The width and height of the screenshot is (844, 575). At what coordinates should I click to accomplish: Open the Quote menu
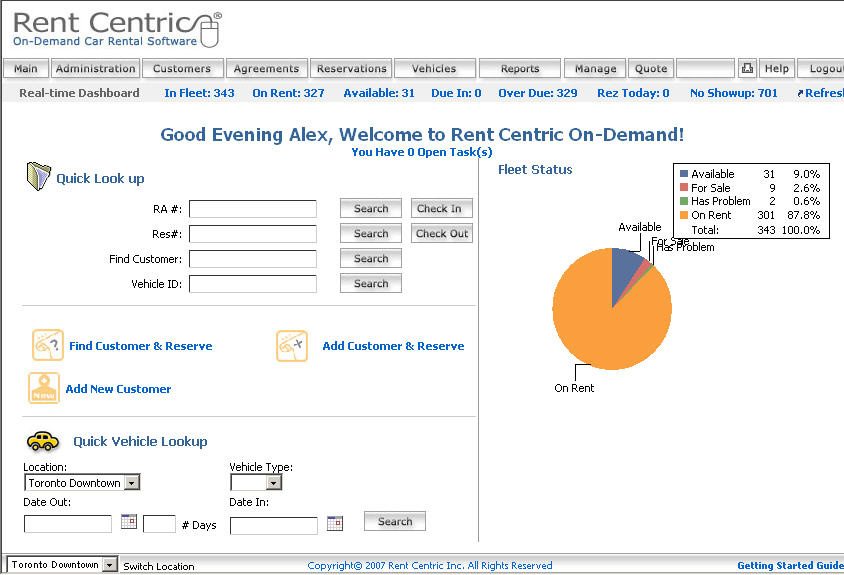point(651,68)
